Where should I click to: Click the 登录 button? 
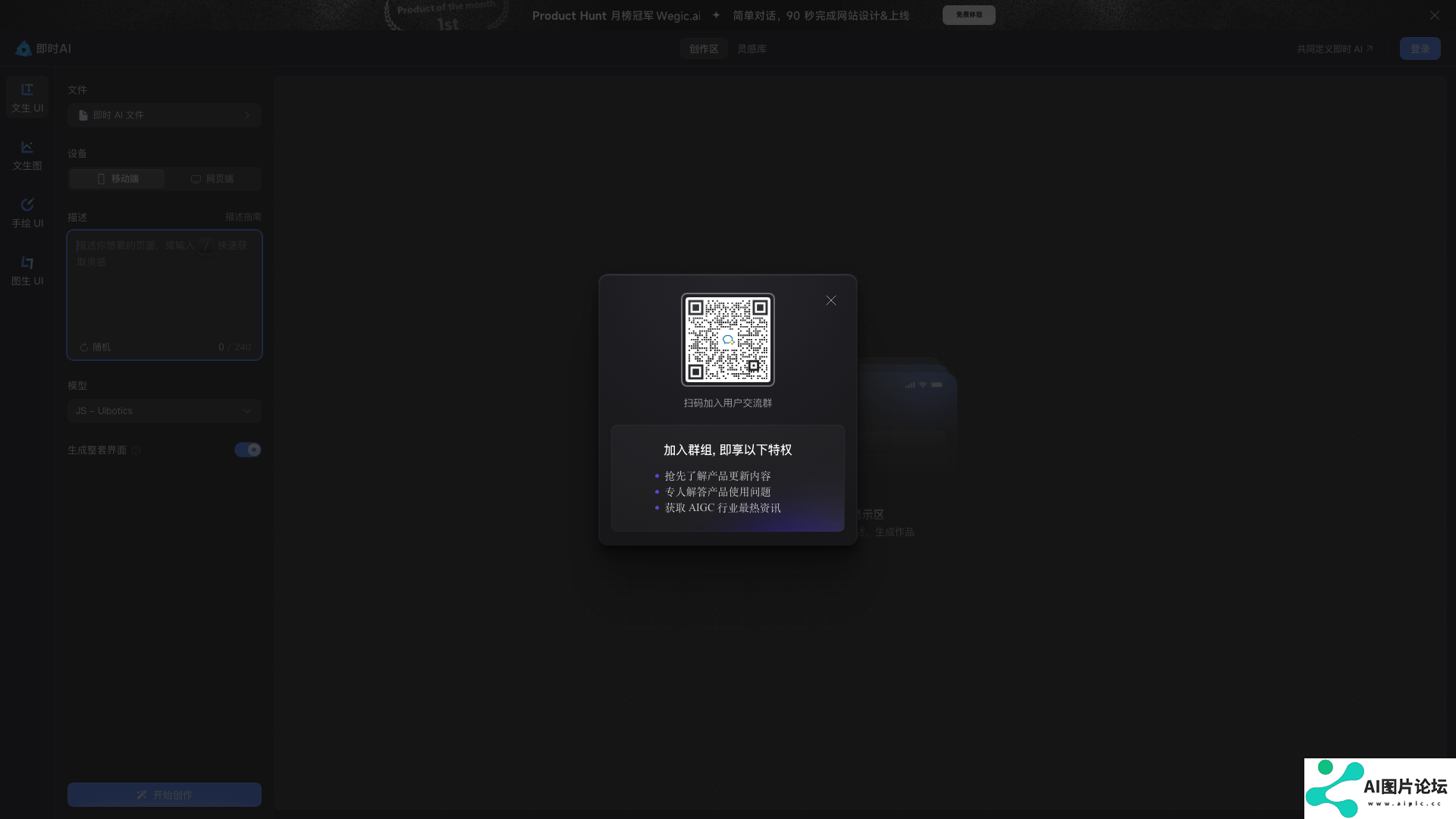pos(1420,49)
